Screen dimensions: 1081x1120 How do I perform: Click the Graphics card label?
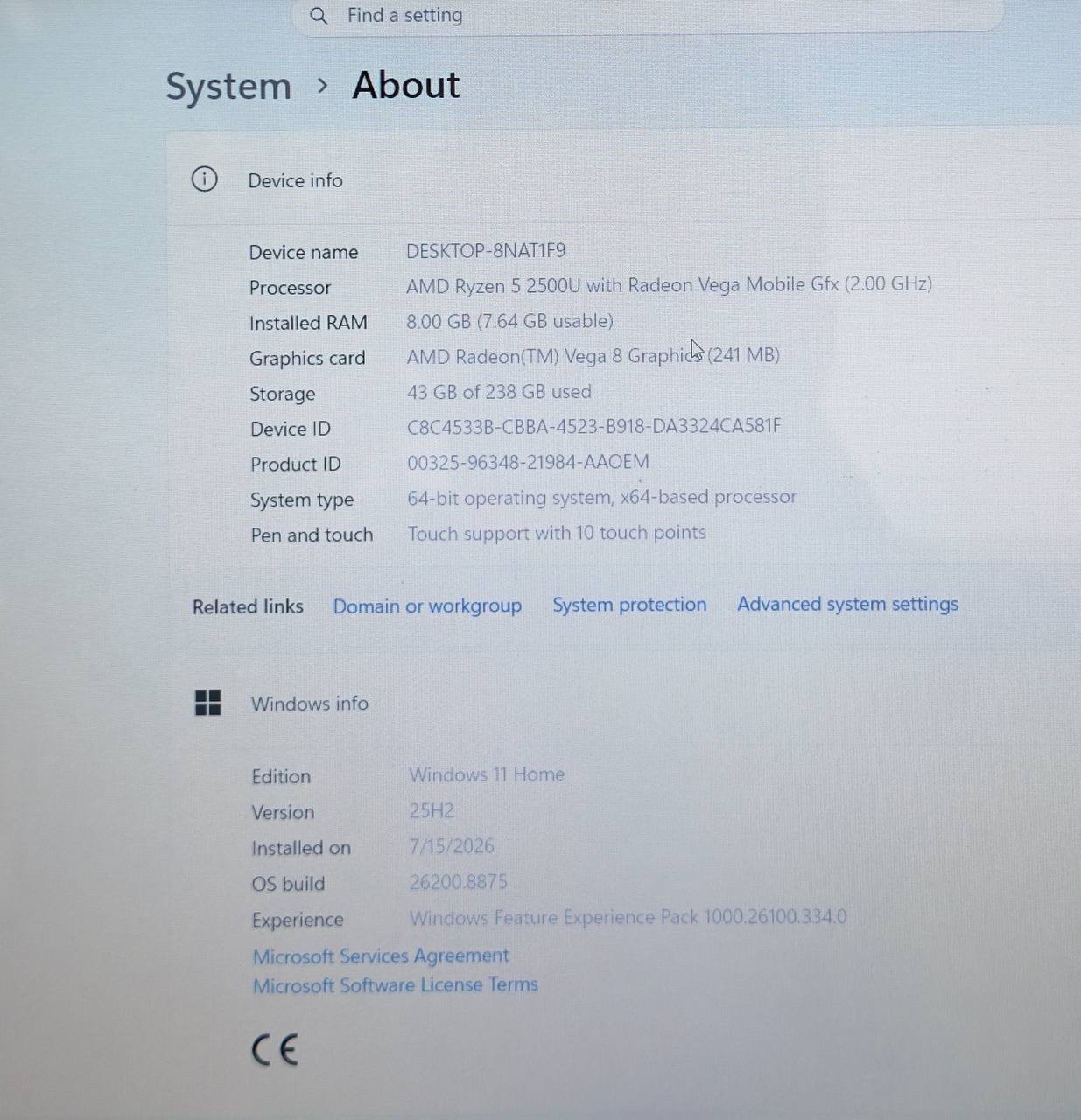pyautogui.click(x=307, y=359)
